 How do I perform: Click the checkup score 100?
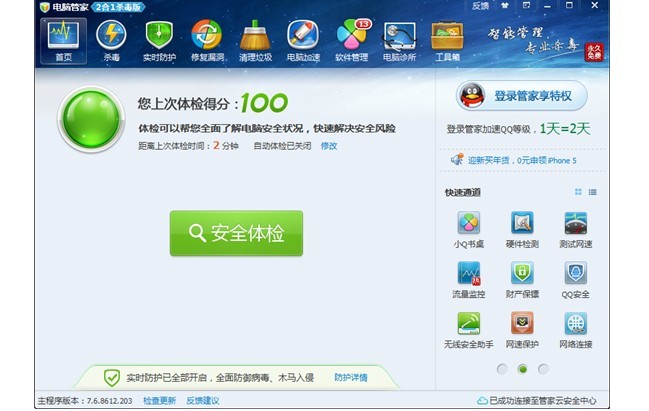(264, 103)
